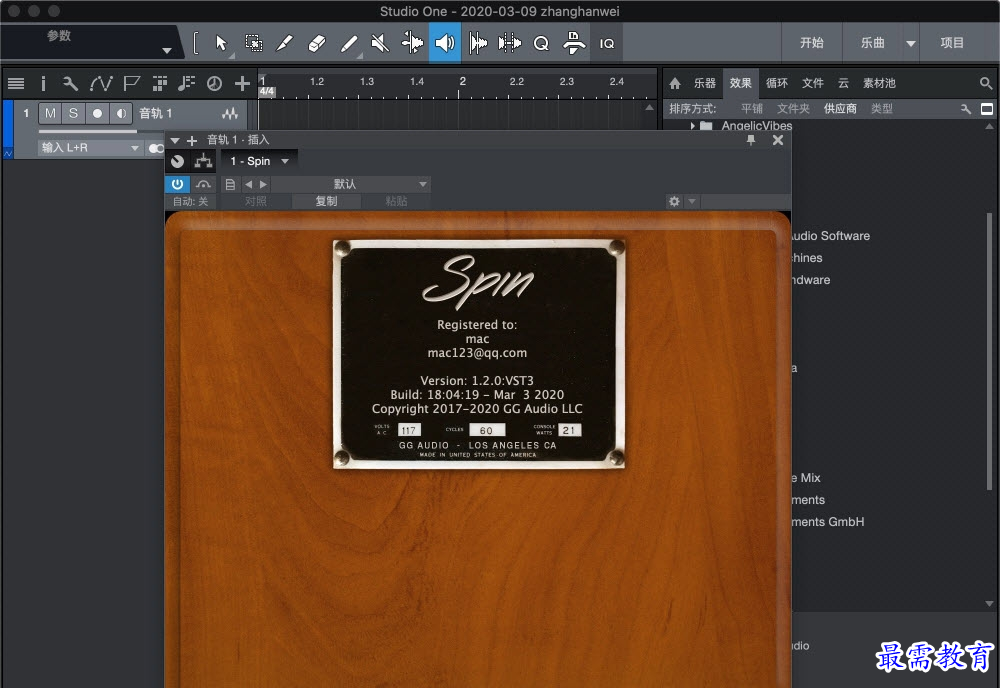Open the 1 - Spin plugin dropdown
The width and height of the screenshot is (1000, 688).
259,161
